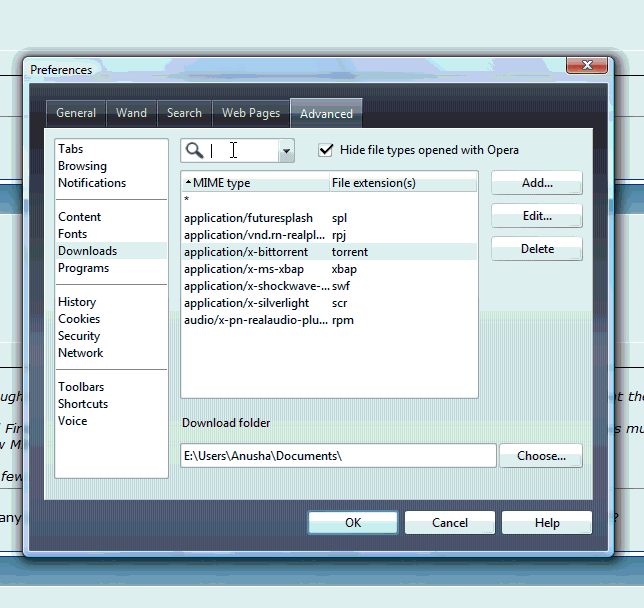Cancel the Preferences dialog
Viewport: 644px width, 608px height.
click(x=450, y=523)
